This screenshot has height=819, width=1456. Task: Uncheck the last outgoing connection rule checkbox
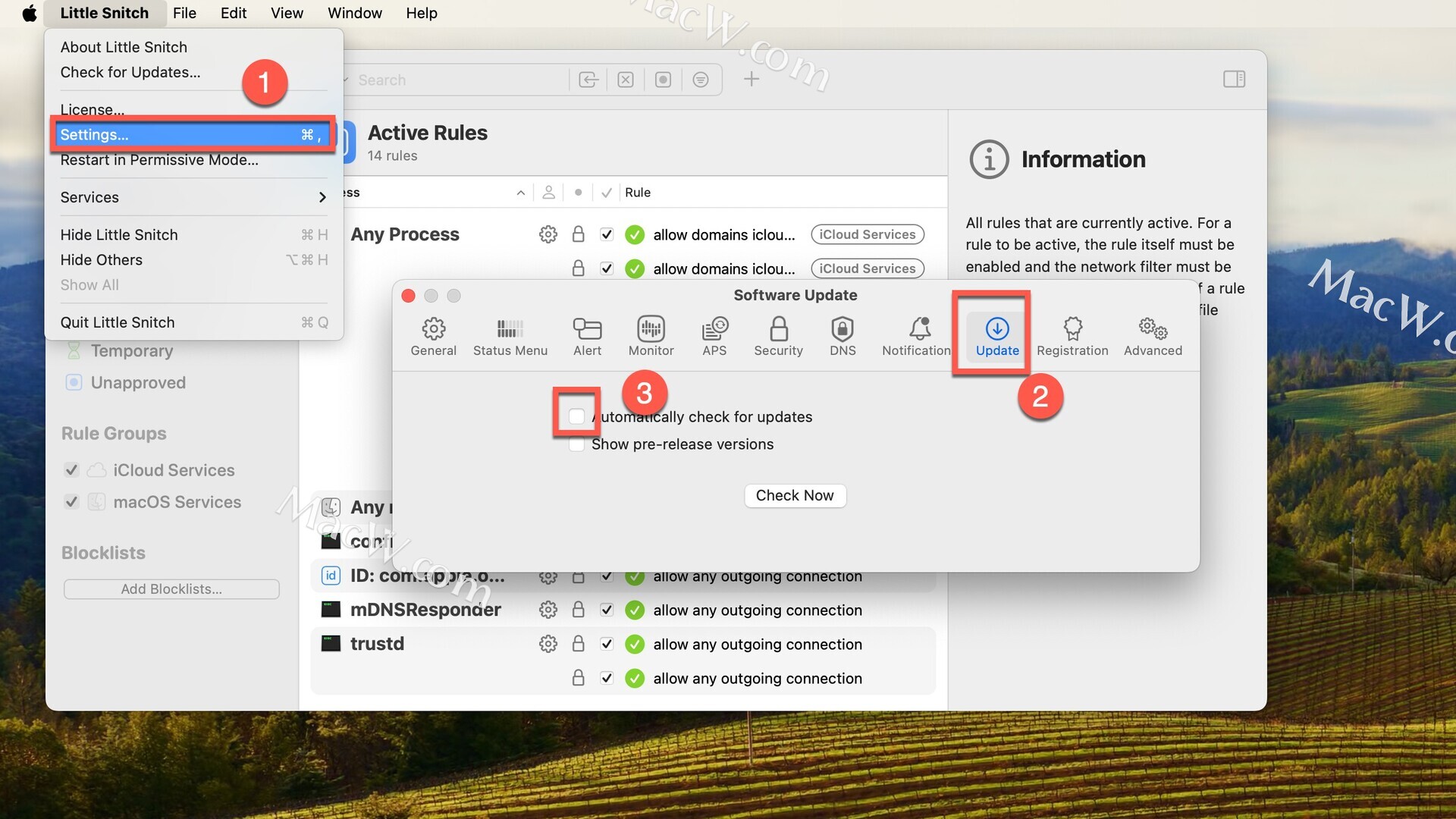[x=607, y=678]
